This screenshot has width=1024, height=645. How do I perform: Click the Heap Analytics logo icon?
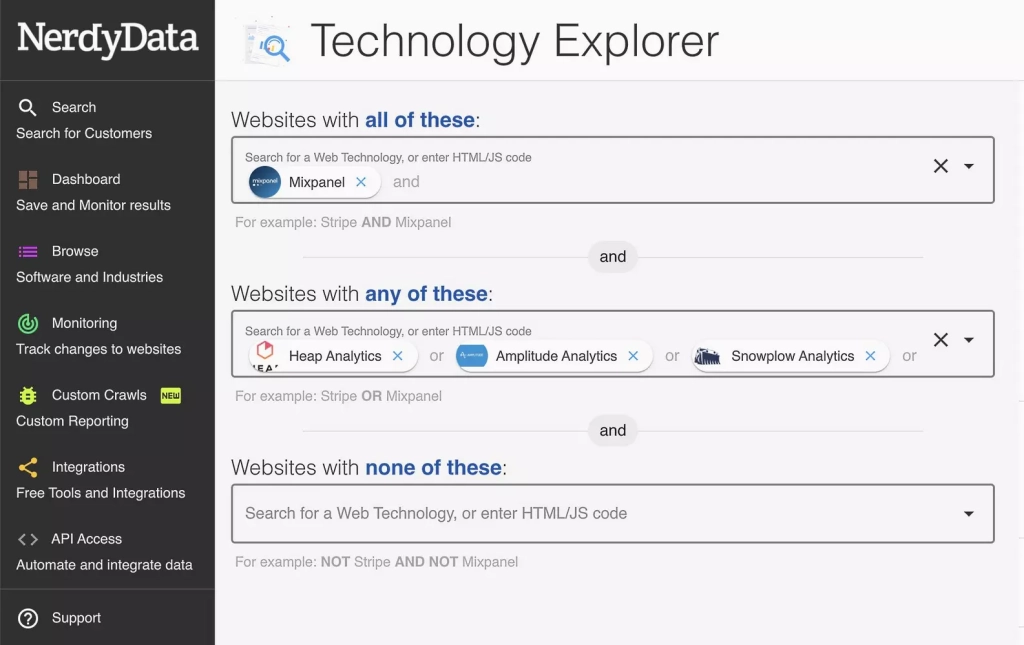click(x=265, y=356)
